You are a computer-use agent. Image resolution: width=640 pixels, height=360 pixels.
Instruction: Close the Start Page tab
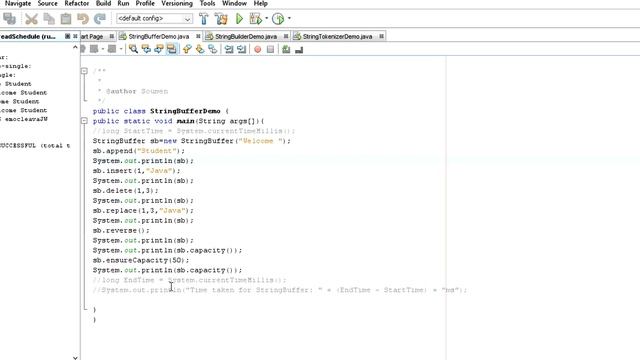[x=111, y=36]
